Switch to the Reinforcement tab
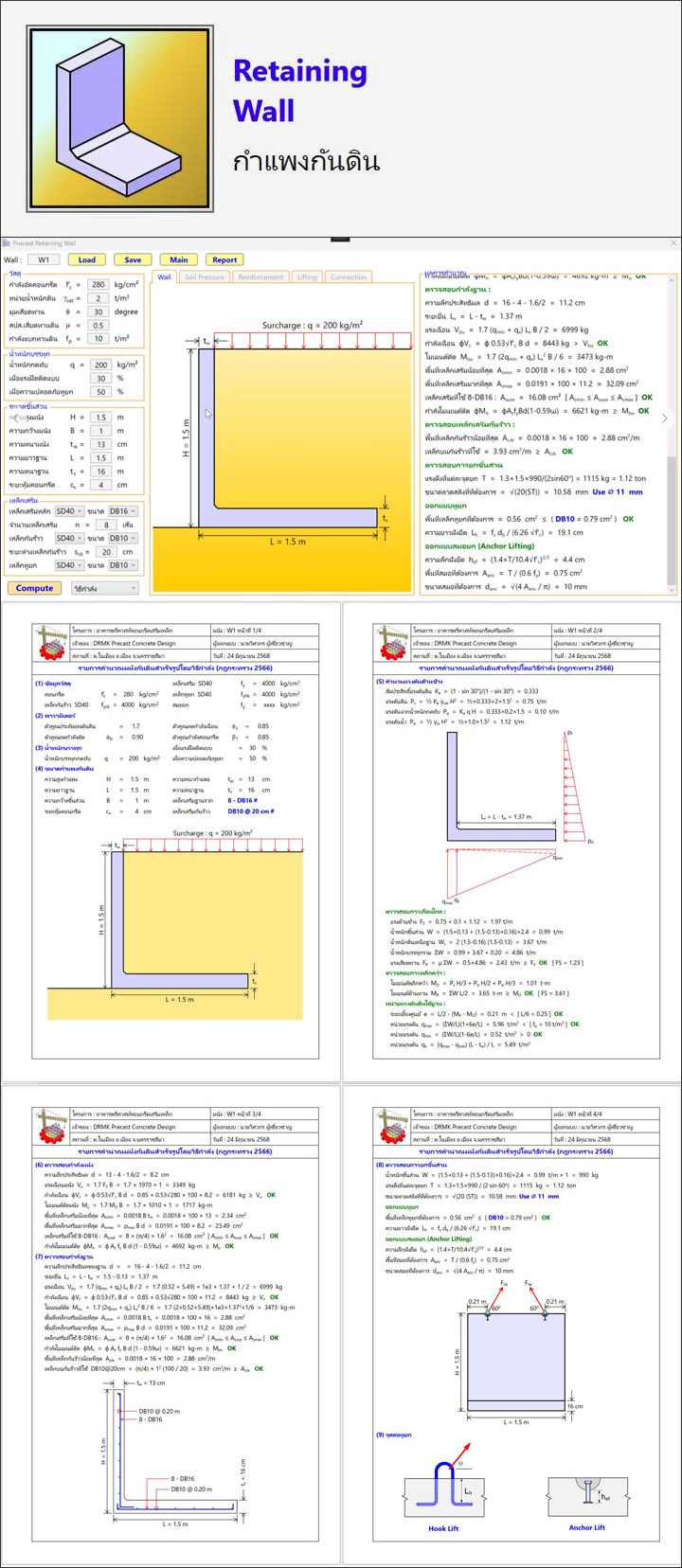Viewport: 682px width, 1568px height. (x=260, y=277)
